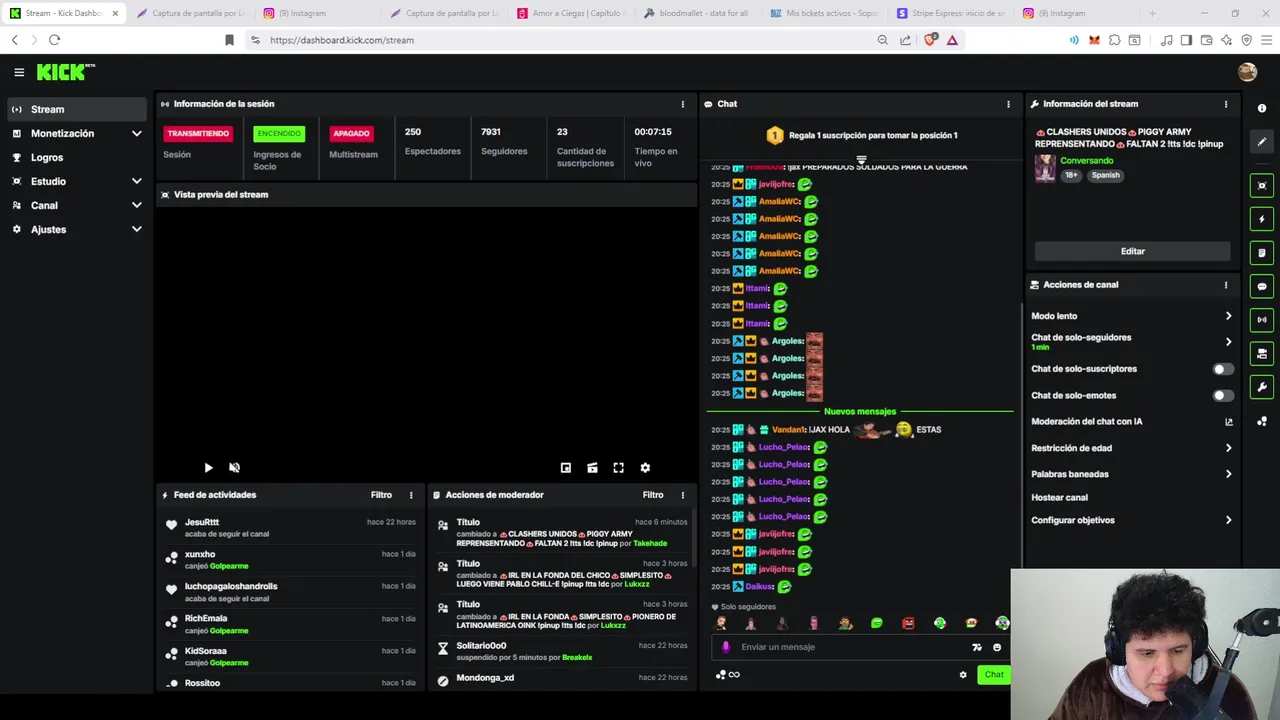Viewport: 1280px width, 720px height.
Task: Open emoji picker in chat input
Action: pyautogui.click(x=997, y=647)
